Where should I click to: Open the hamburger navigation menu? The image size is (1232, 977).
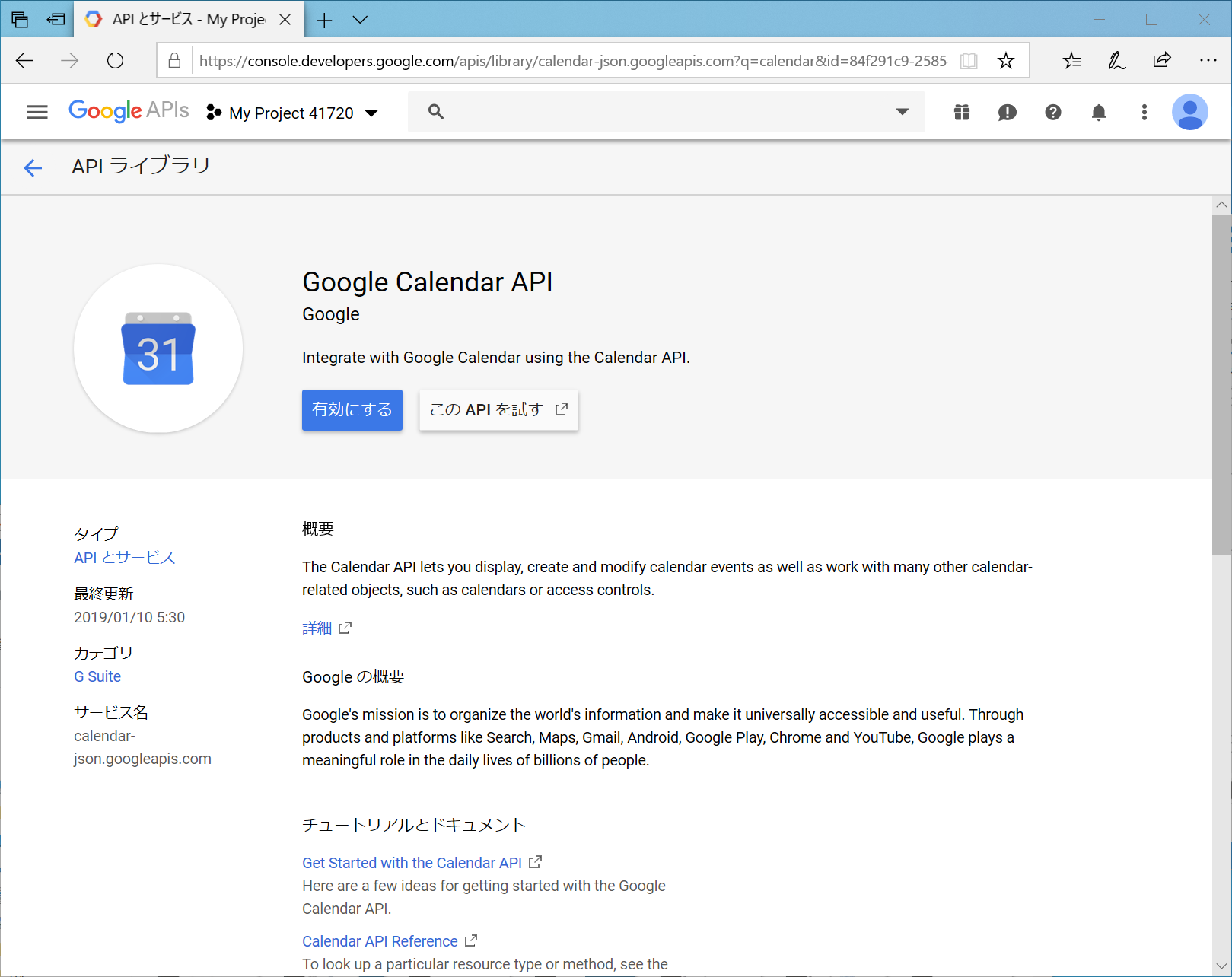click(37, 113)
